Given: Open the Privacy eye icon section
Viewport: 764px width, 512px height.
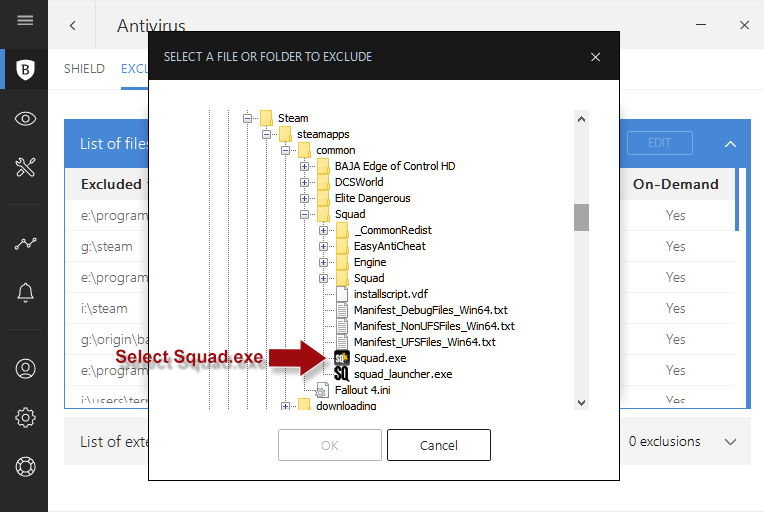Looking at the screenshot, I should click(25, 118).
